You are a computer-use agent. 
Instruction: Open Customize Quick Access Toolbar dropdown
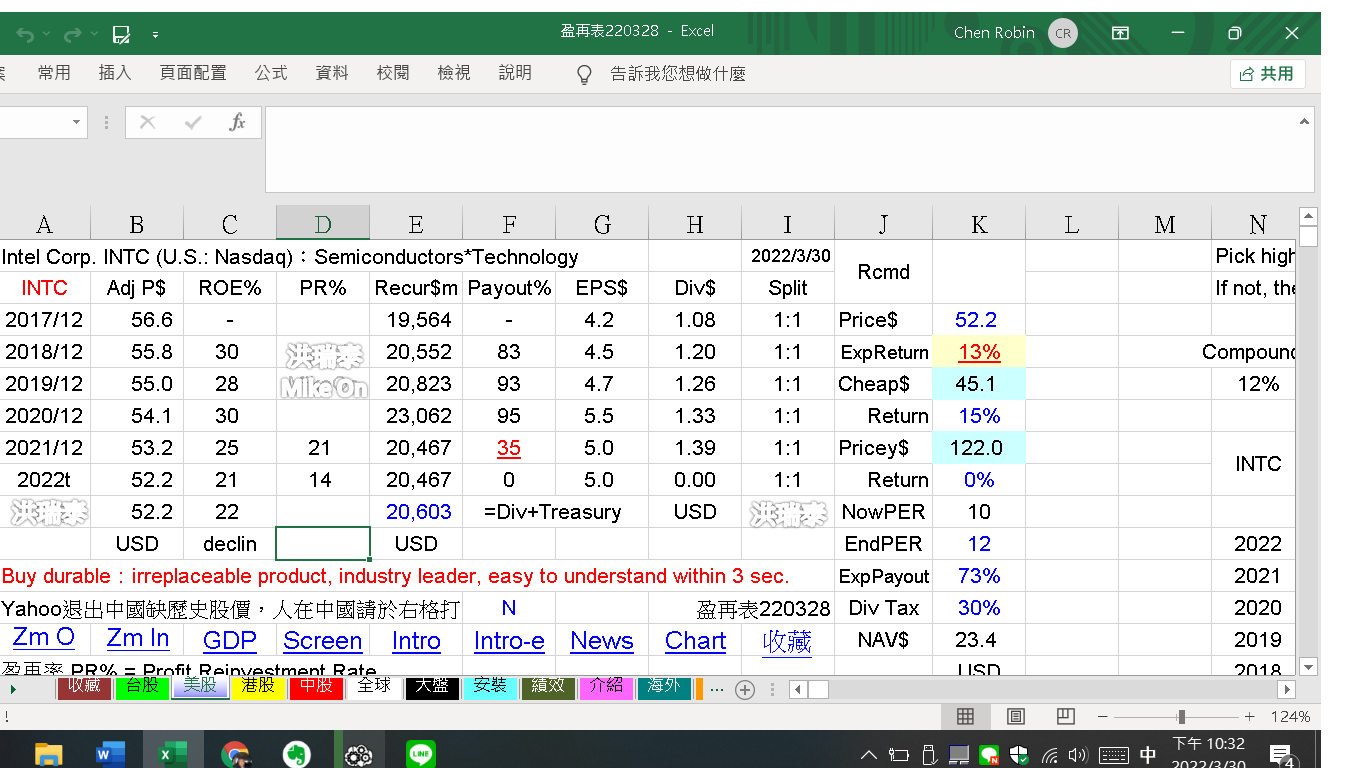pyautogui.click(x=156, y=35)
